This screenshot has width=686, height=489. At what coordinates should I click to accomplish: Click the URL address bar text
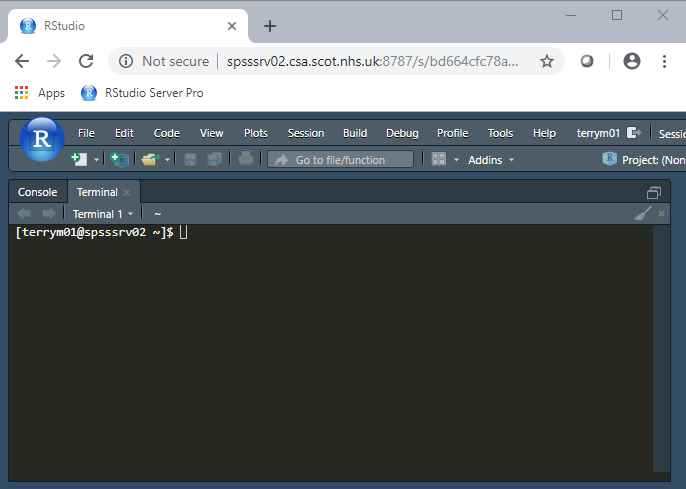coord(372,61)
